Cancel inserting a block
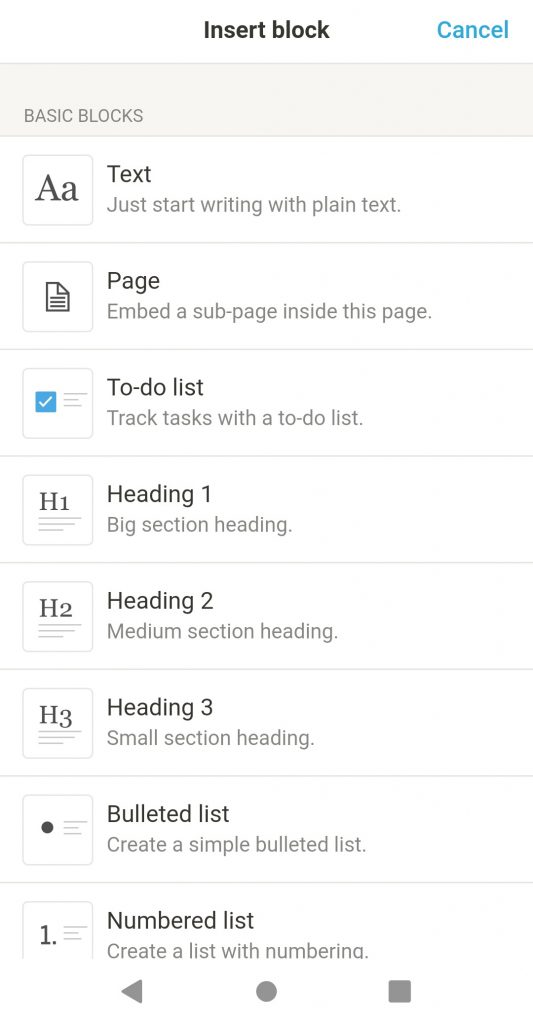Viewport: 533px width, 1024px height. point(472,30)
